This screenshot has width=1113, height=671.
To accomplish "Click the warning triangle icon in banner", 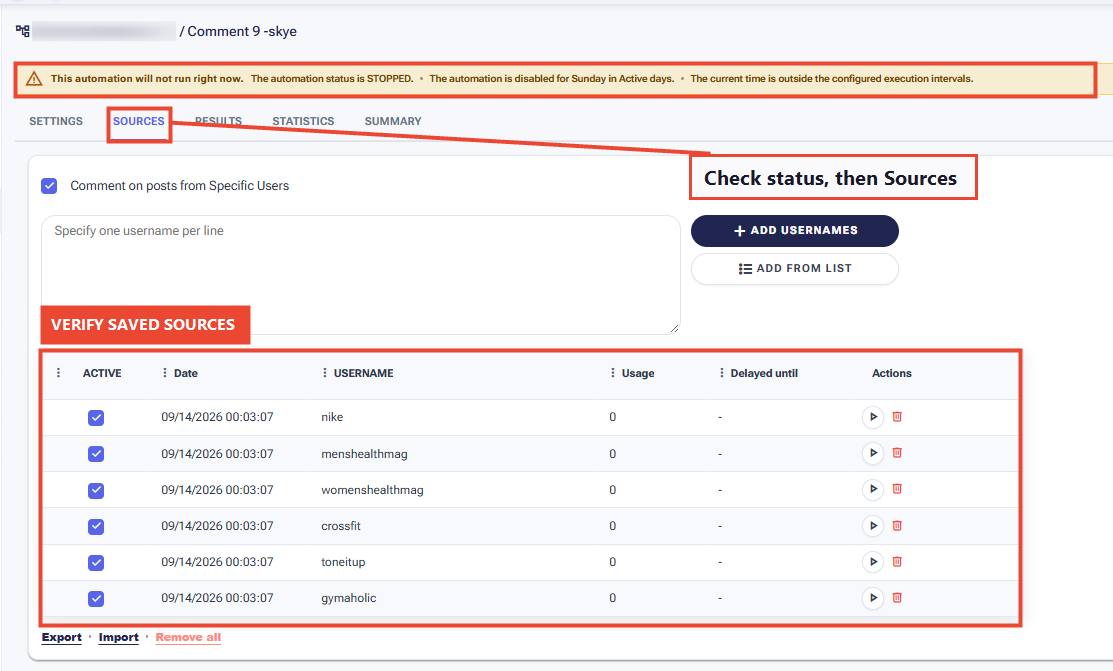I will click(x=34, y=79).
